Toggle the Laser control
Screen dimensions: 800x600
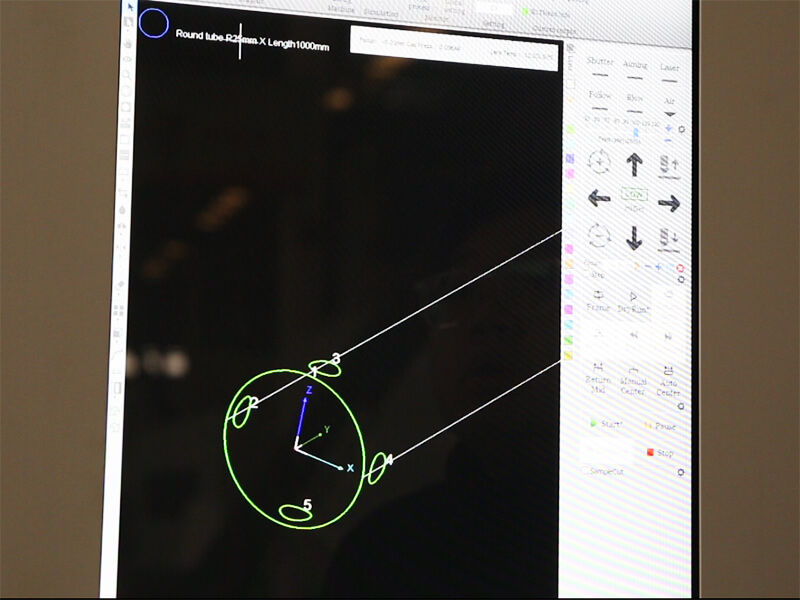coord(669,72)
